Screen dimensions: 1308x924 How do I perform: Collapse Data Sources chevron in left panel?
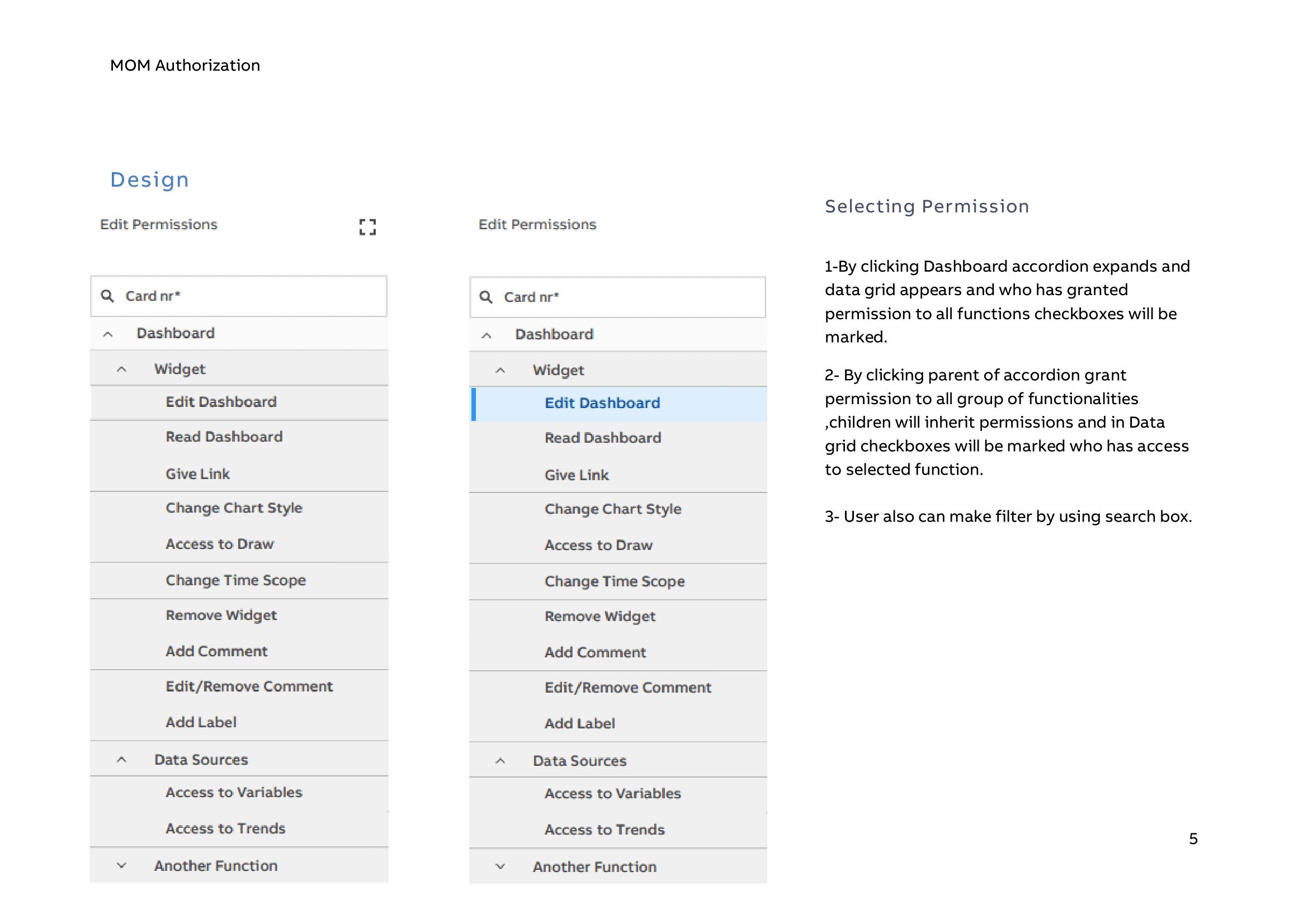[x=121, y=760]
